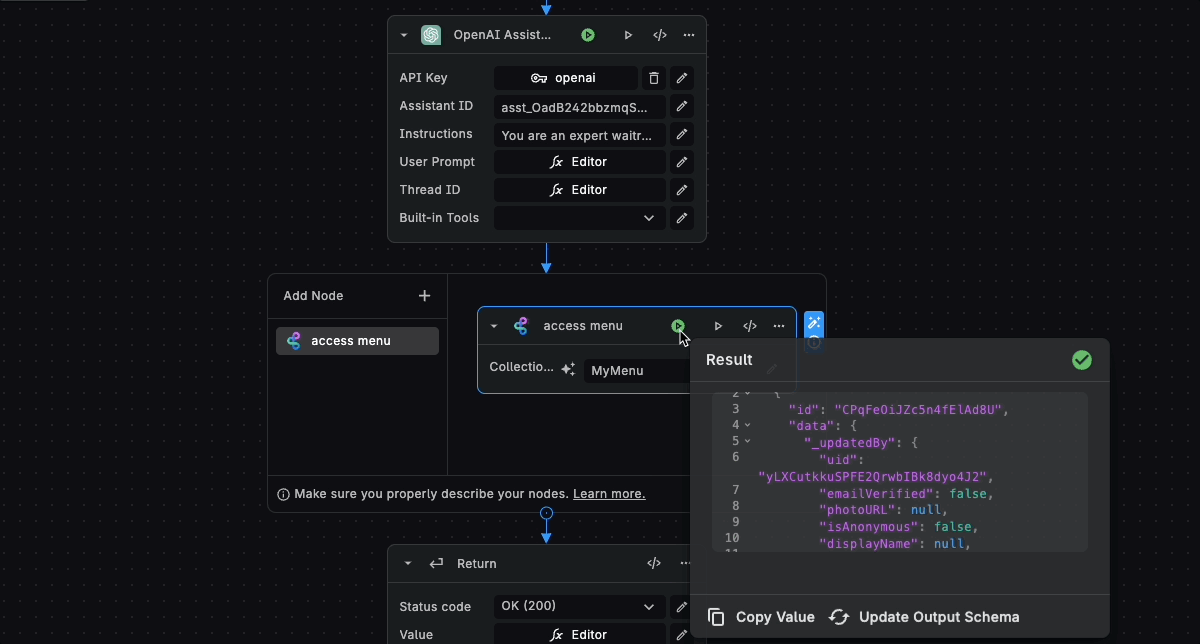Open code view of OpenAI Assistant node
The height and width of the screenshot is (644, 1200).
tap(660, 35)
